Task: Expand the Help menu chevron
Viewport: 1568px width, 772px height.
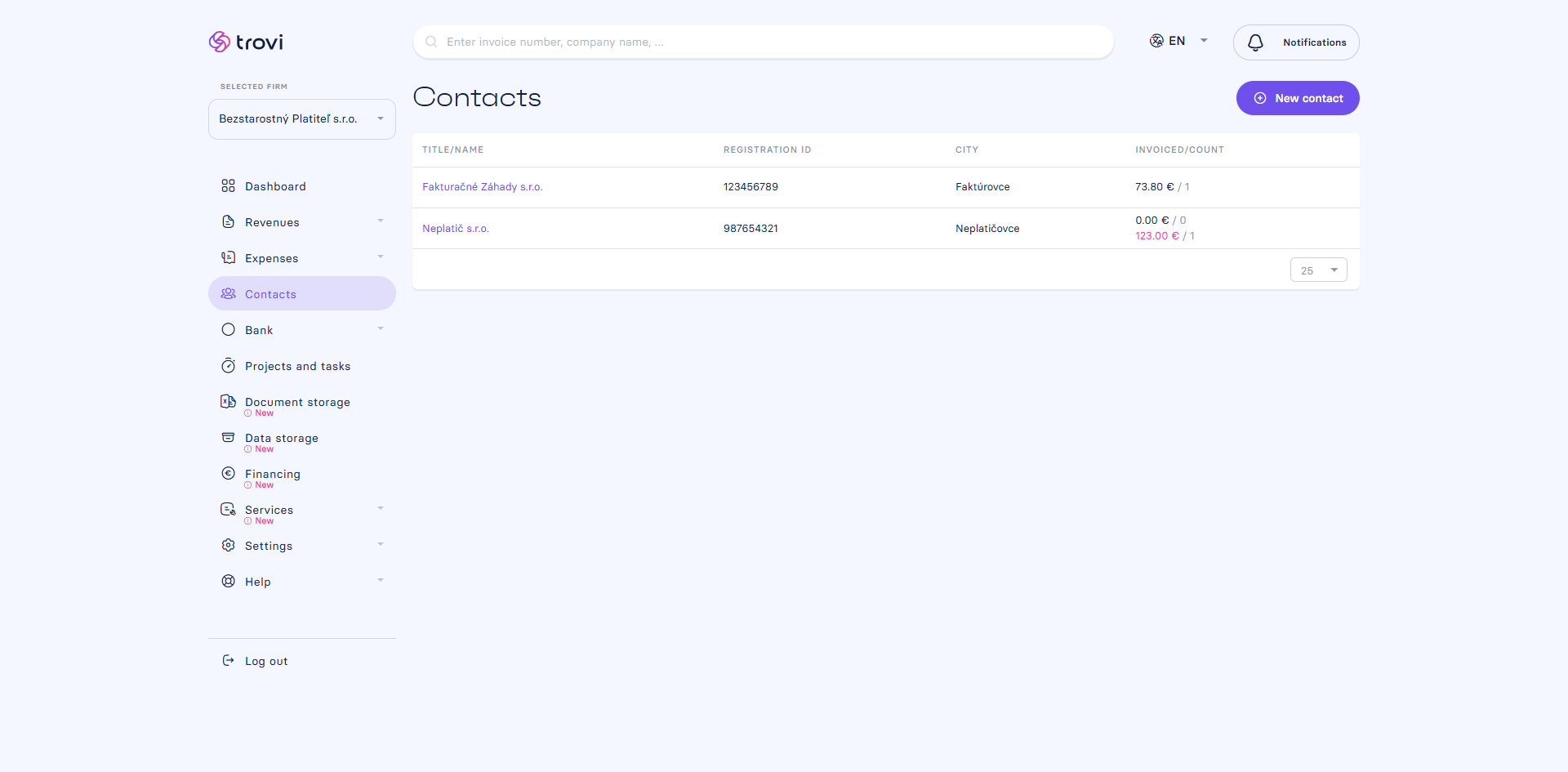Action: click(x=380, y=581)
